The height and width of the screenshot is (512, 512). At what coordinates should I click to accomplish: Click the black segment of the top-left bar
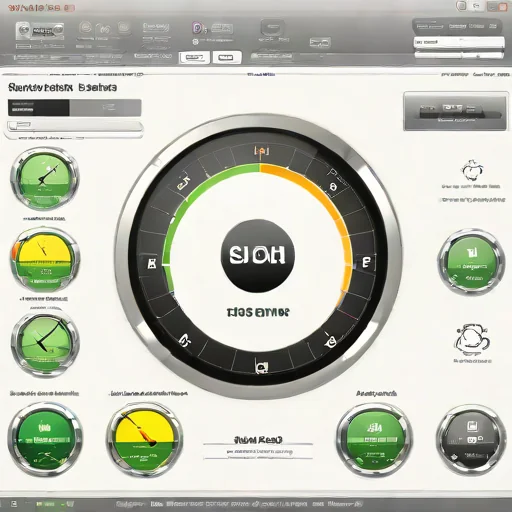coord(39,108)
